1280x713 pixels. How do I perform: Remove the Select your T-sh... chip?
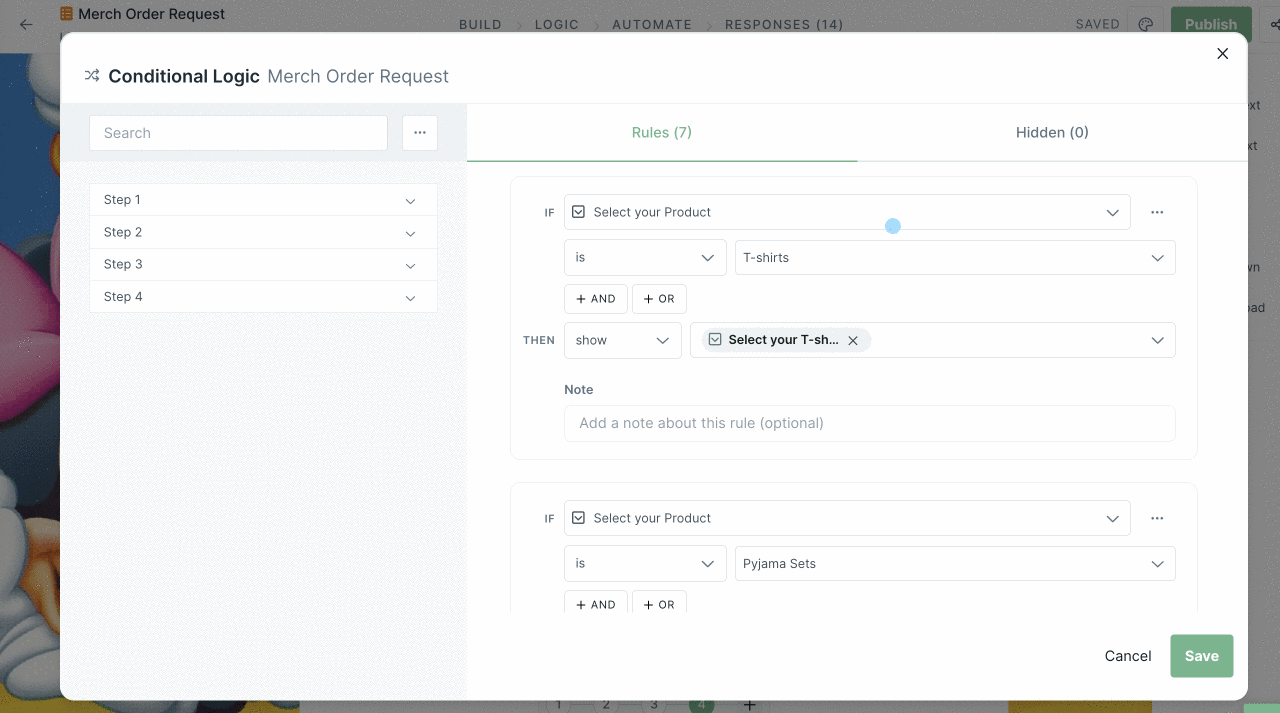tap(853, 340)
